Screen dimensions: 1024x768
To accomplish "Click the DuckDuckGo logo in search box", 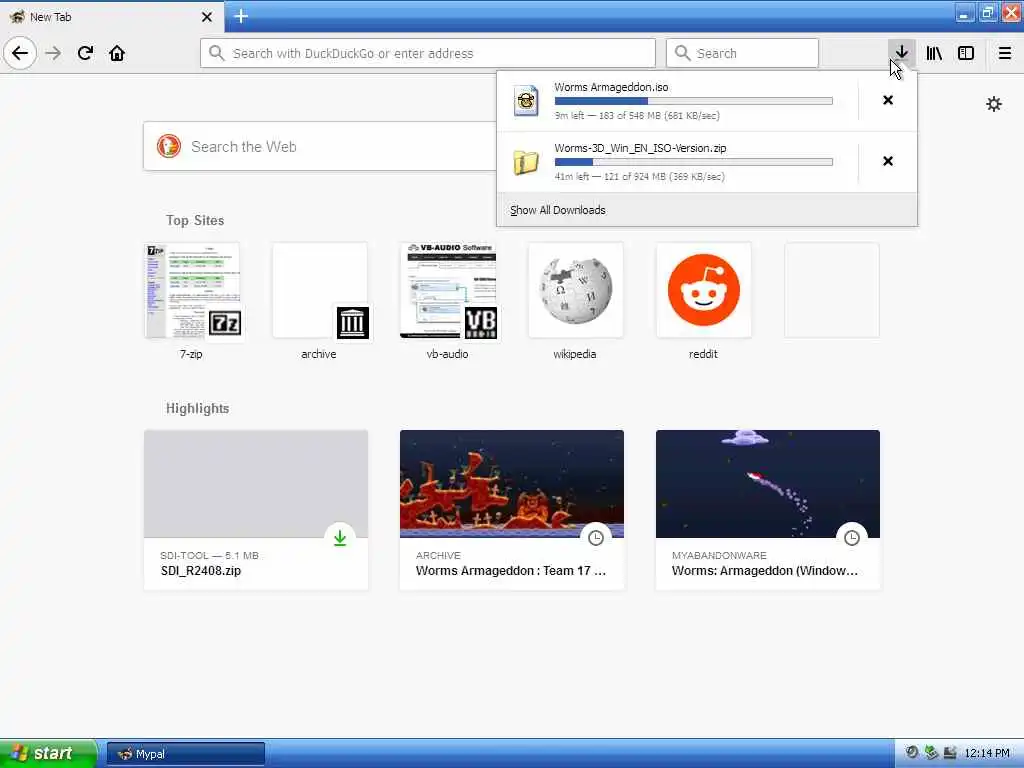I will [x=168, y=146].
